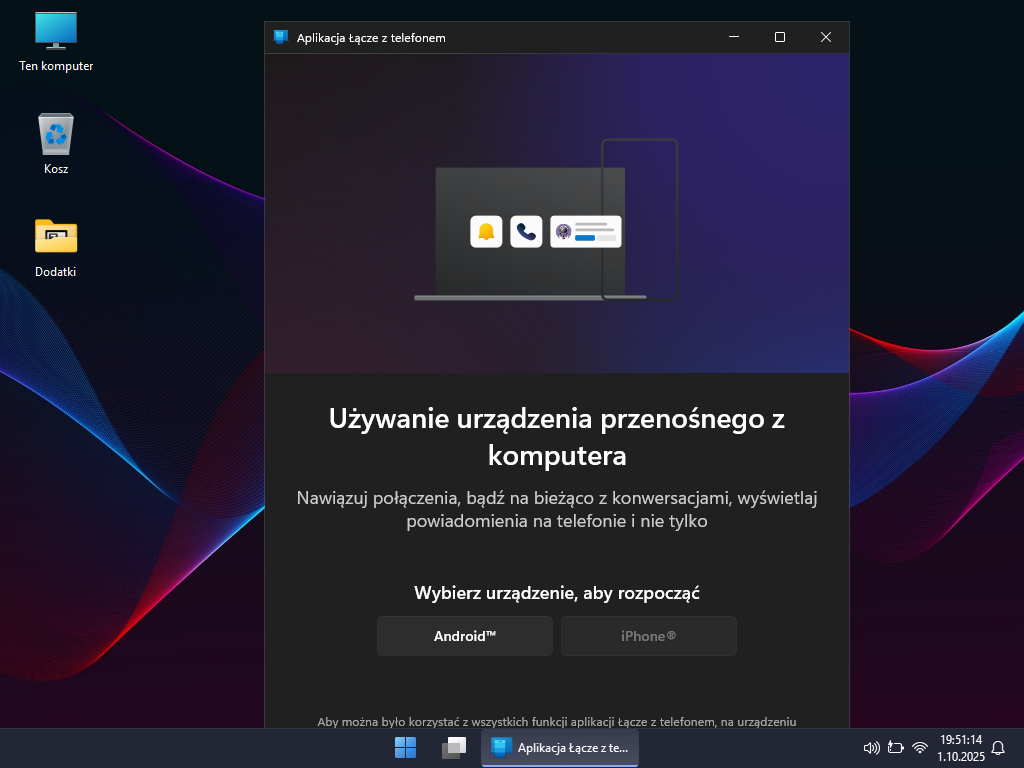Select the Aplikacja Łącze z telefonem taskbar button
Screen dimensions: 1024x768
tap(560, 747)
